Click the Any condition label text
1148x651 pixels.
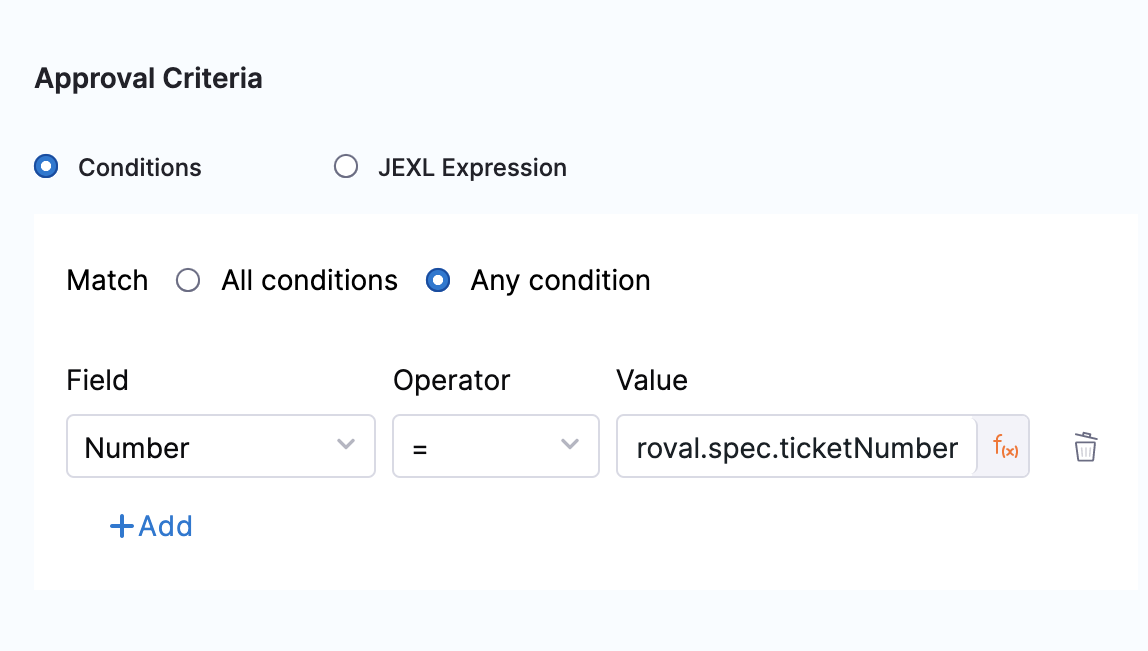coord(560,281)
